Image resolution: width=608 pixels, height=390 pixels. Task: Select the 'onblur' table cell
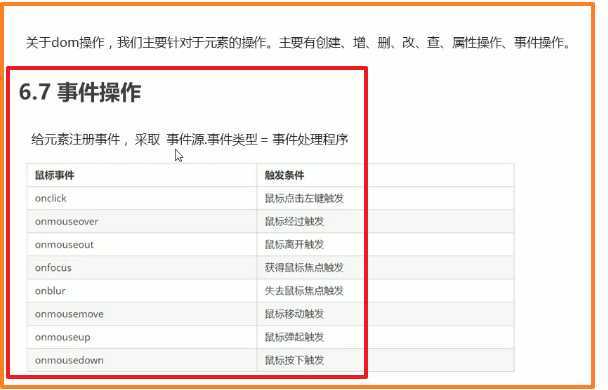pos(142,291)
